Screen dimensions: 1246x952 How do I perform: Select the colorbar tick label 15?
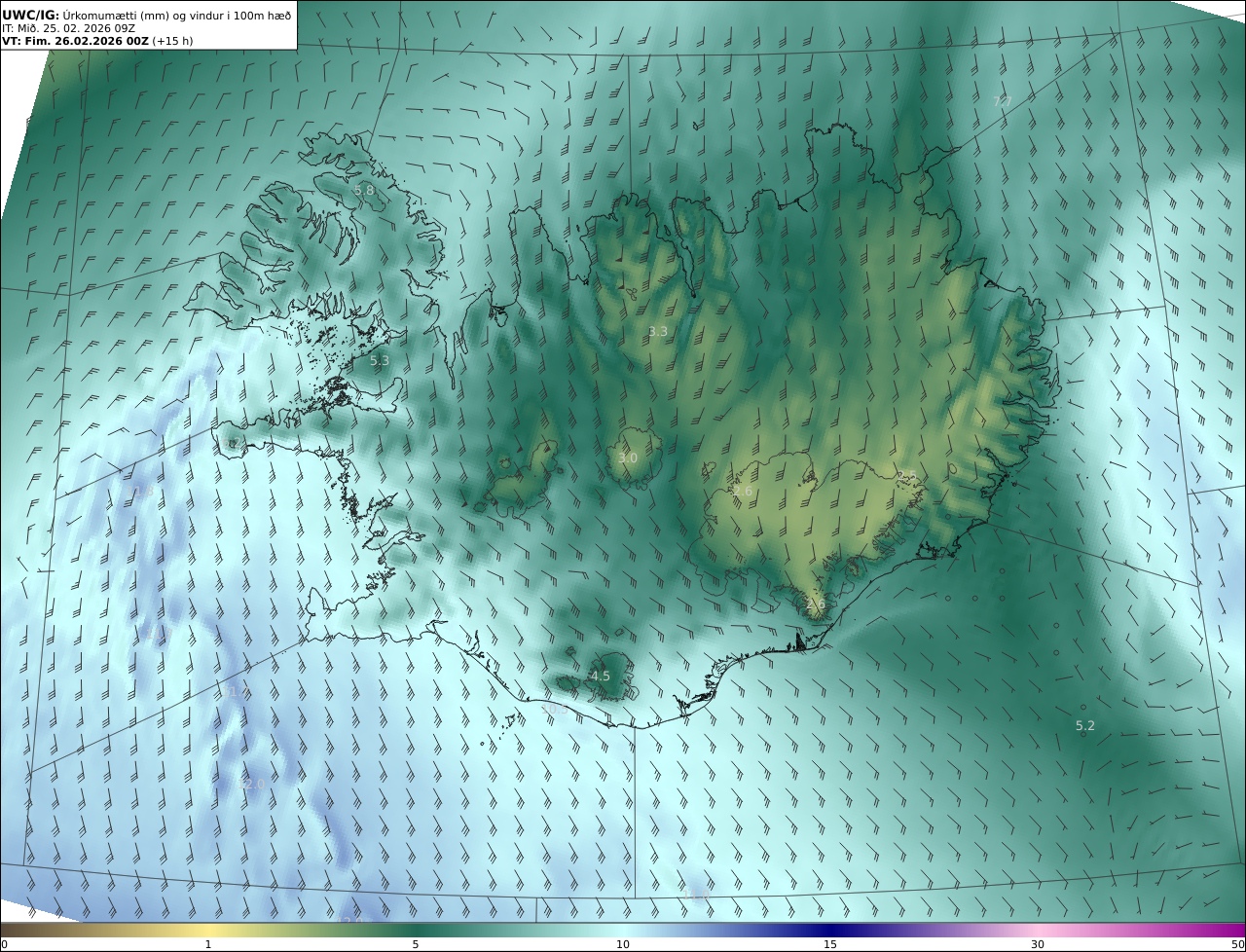point(830,944)
